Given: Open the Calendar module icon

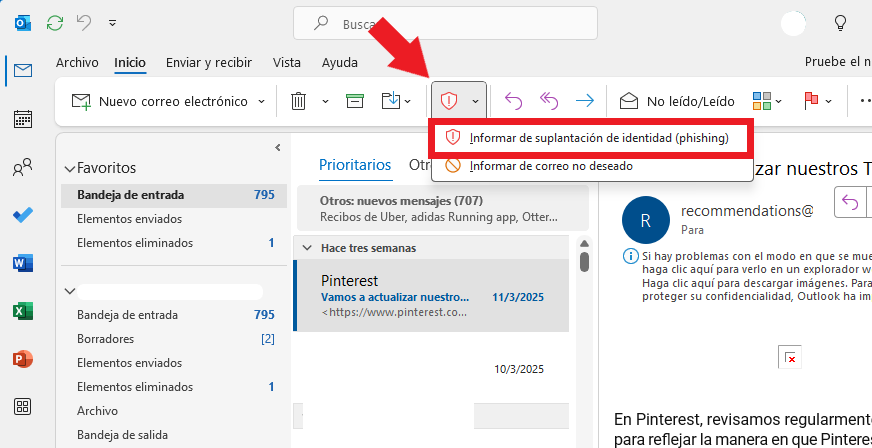Looking at the screenshot, I should (23, 119).
